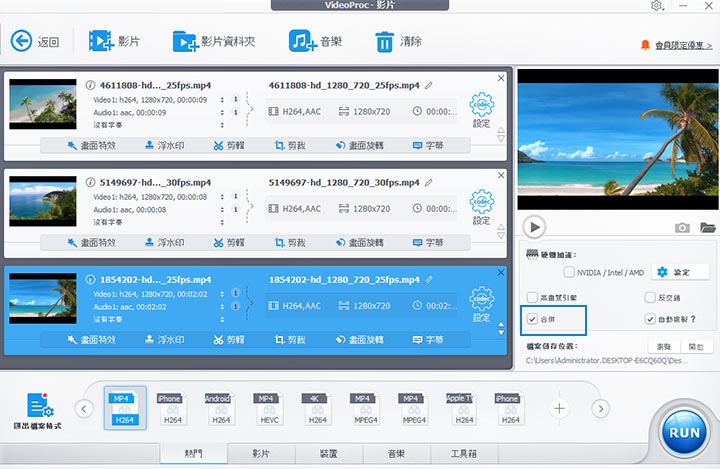Expand subtitle selector for 5149697-hd video

pyautogui.click(x=222, y=222)
